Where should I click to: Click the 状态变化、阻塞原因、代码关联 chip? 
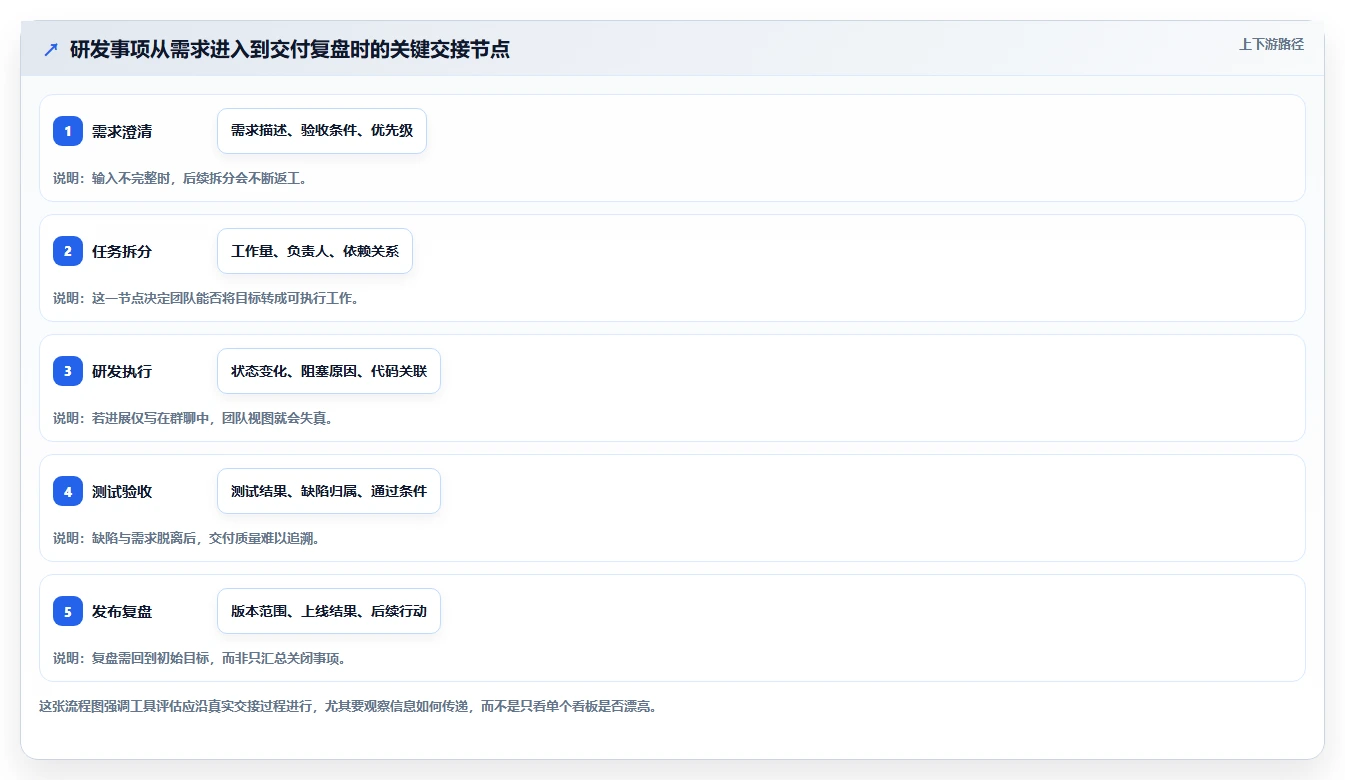(x=329, y=371)
